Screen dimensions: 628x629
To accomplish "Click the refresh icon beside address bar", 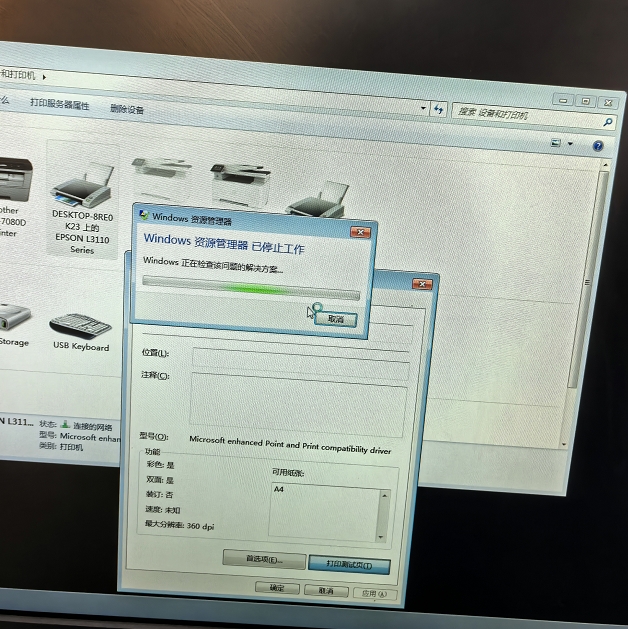I will [x=439, y=110].
